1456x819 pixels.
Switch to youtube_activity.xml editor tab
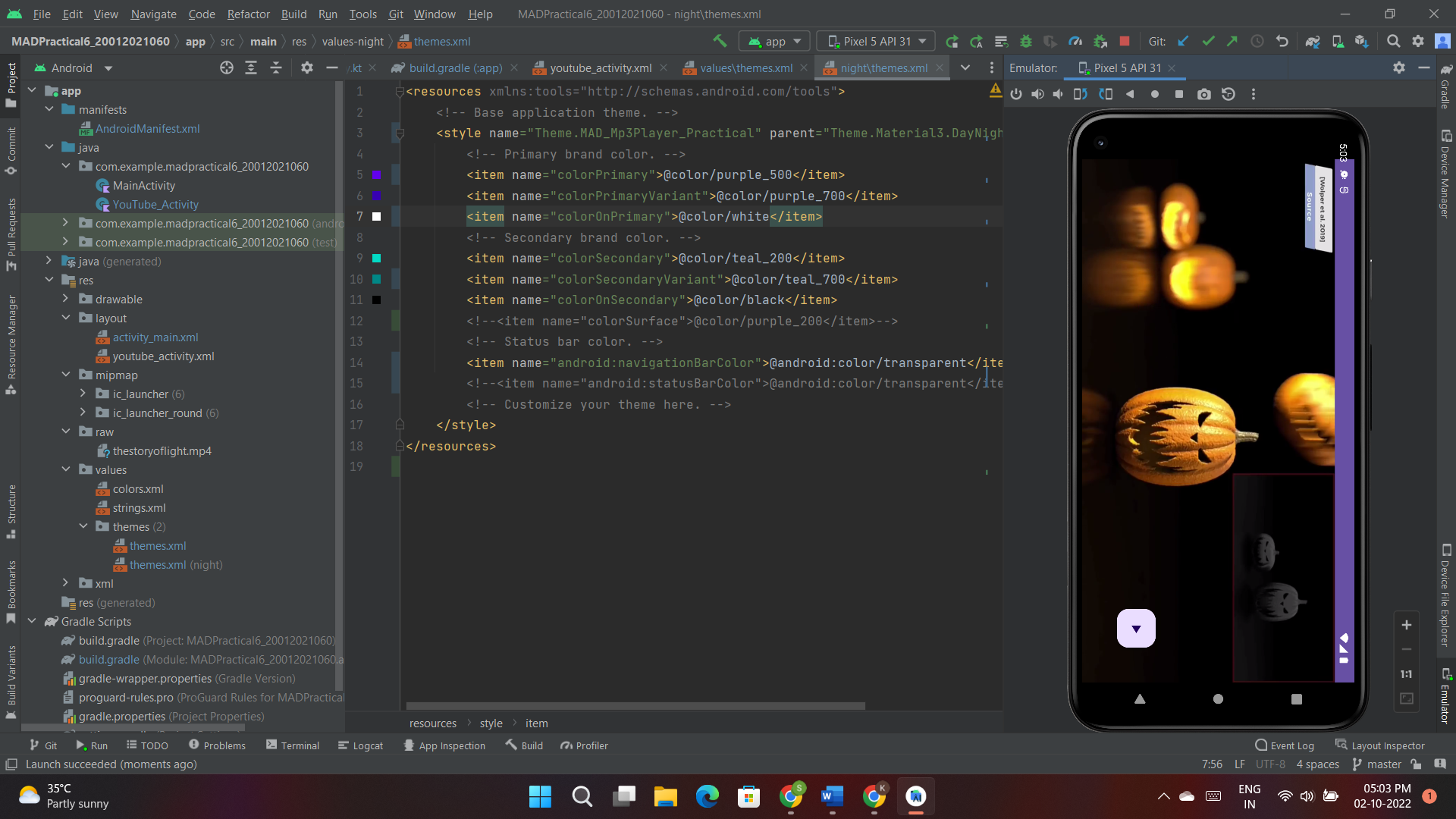click(600, 68)
